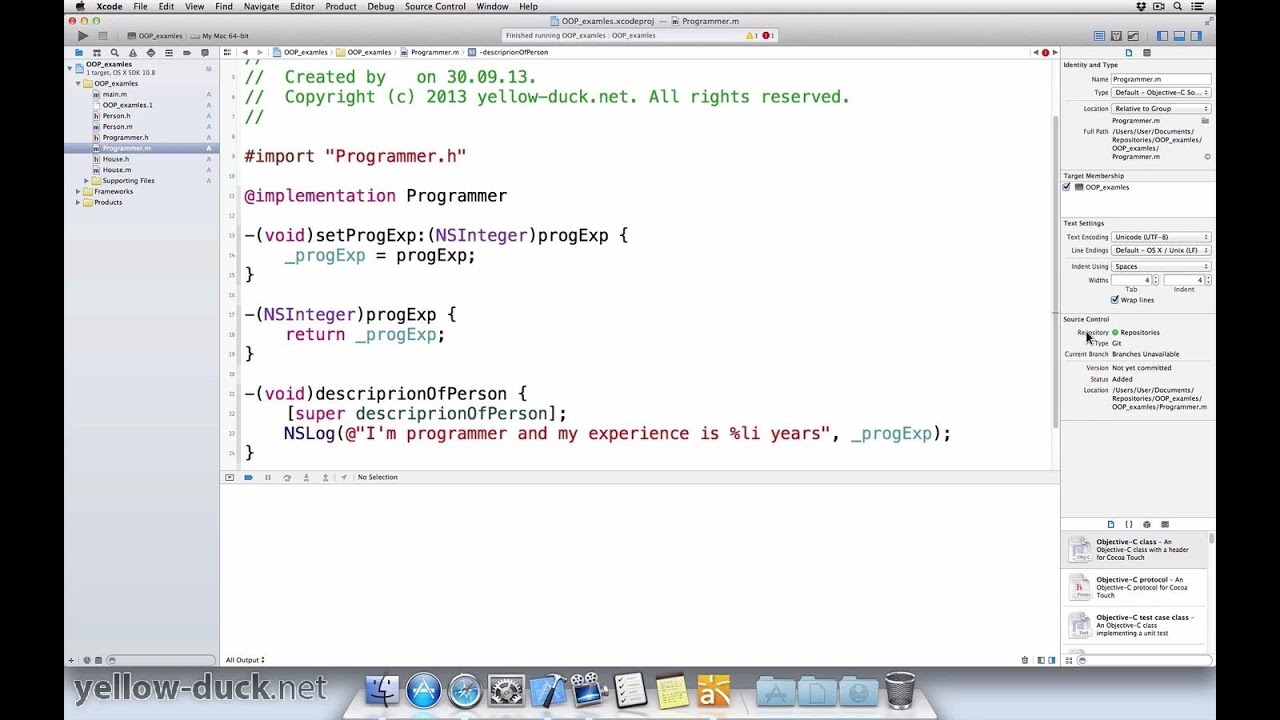
Task: Toggle the Debug area visibility button
Action: tap(1180, 36)
